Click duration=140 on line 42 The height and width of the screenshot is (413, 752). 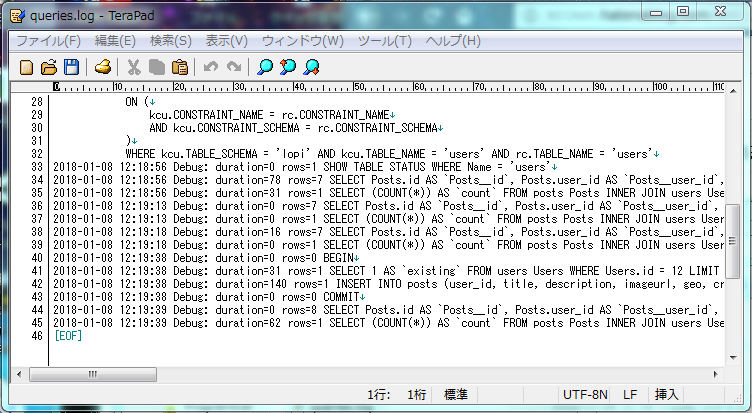coord(251,284)
